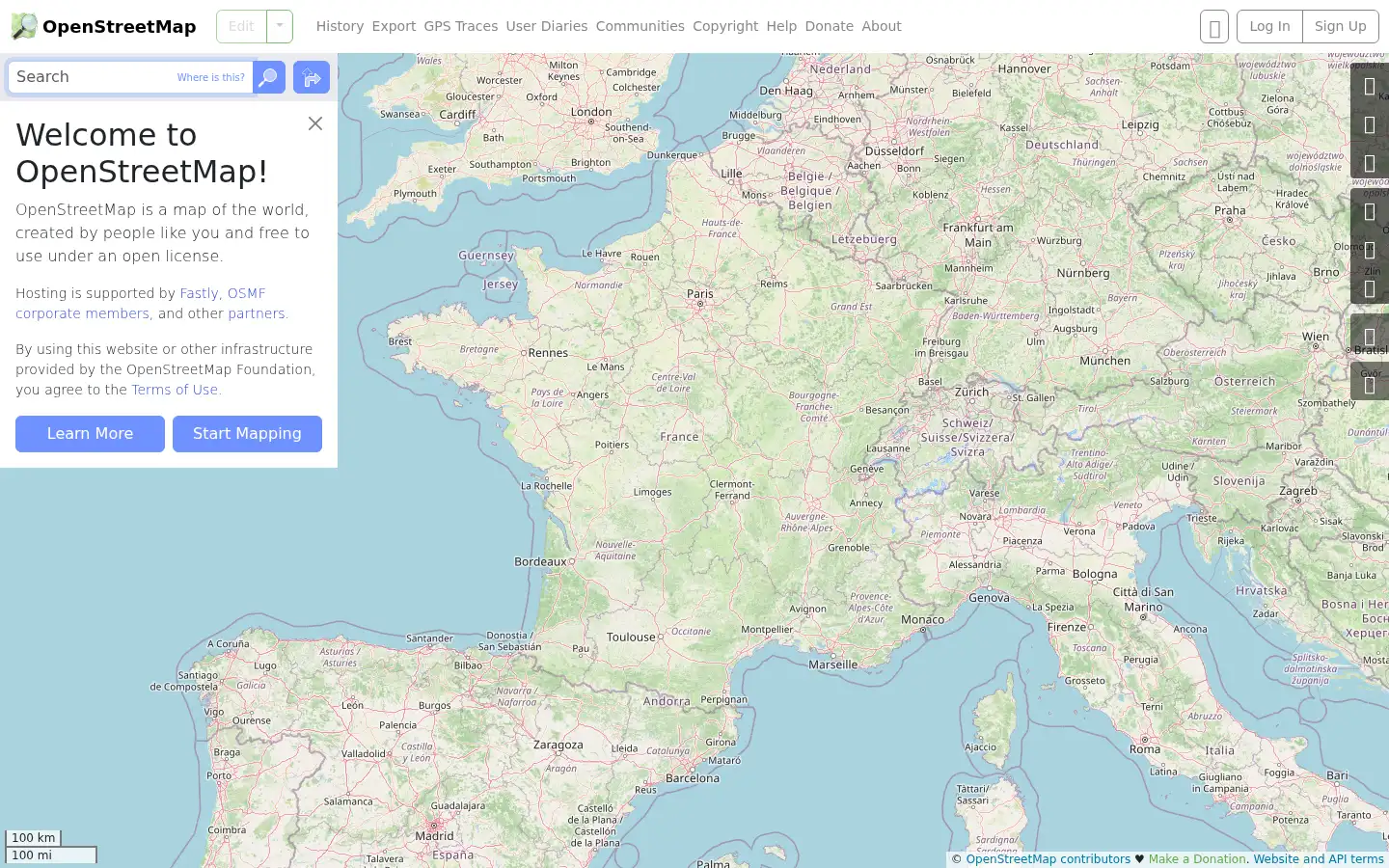
Task: Click the OpenStreetMap magnifier logo icon
Action: 24,26
